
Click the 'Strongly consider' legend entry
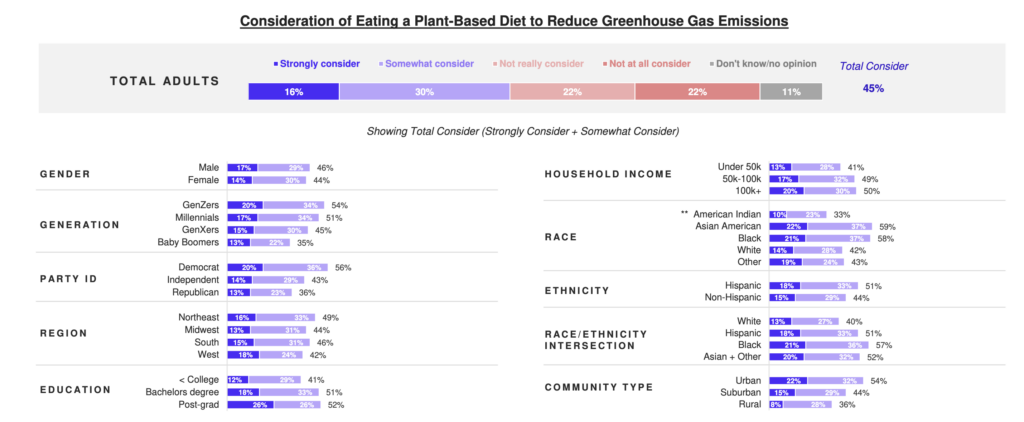pos(320,64)
